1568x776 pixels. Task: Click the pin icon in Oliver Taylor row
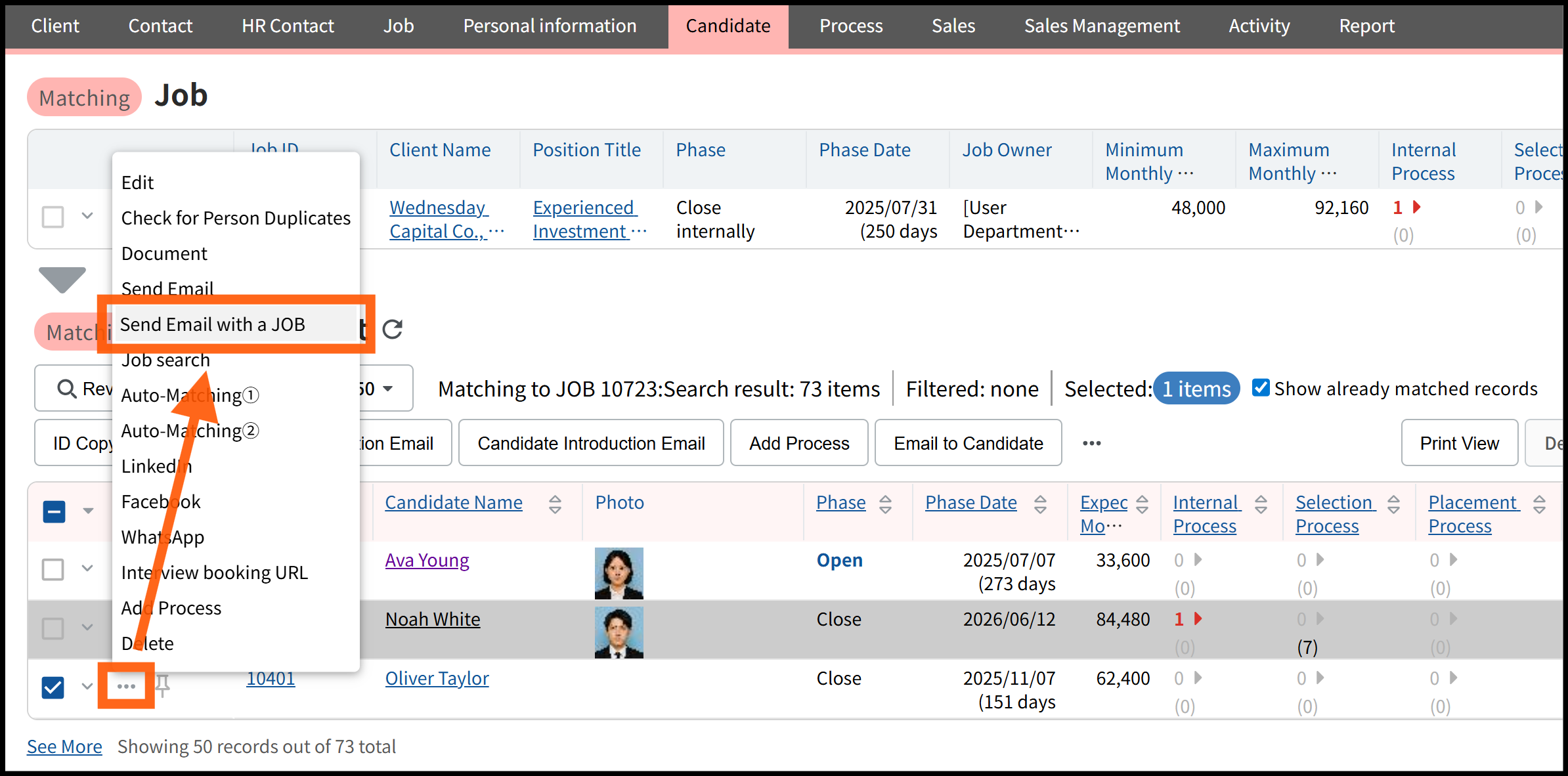pos(163,685)
